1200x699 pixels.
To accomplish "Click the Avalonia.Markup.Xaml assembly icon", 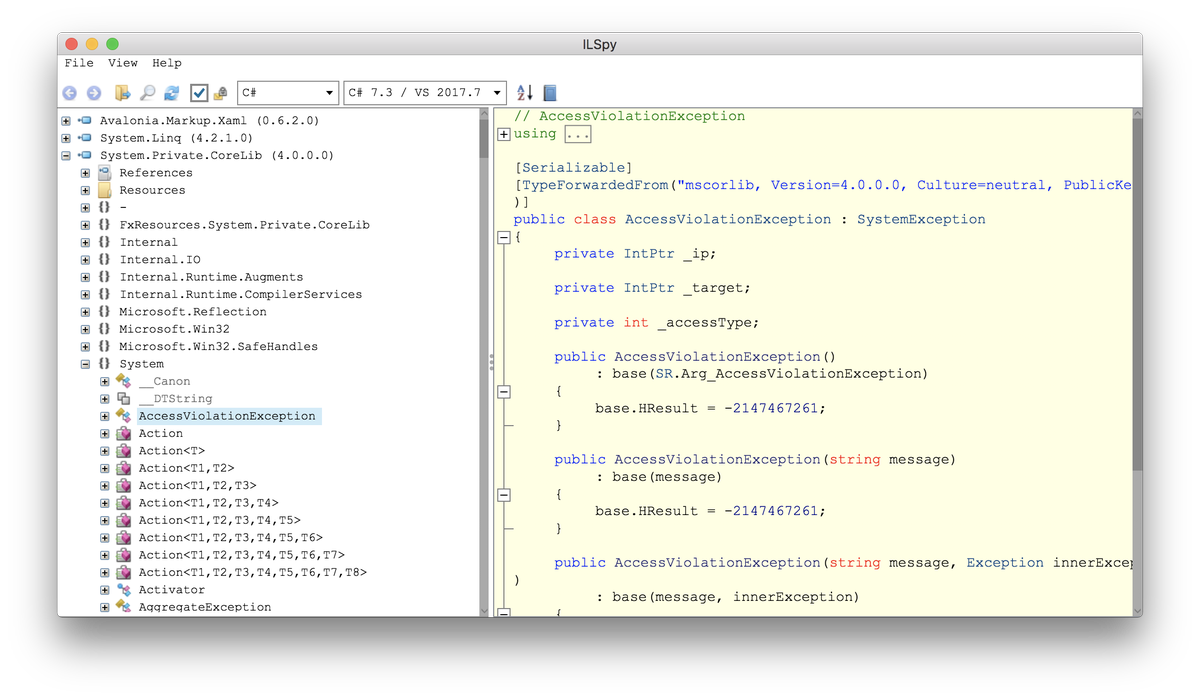I will 85,121.
